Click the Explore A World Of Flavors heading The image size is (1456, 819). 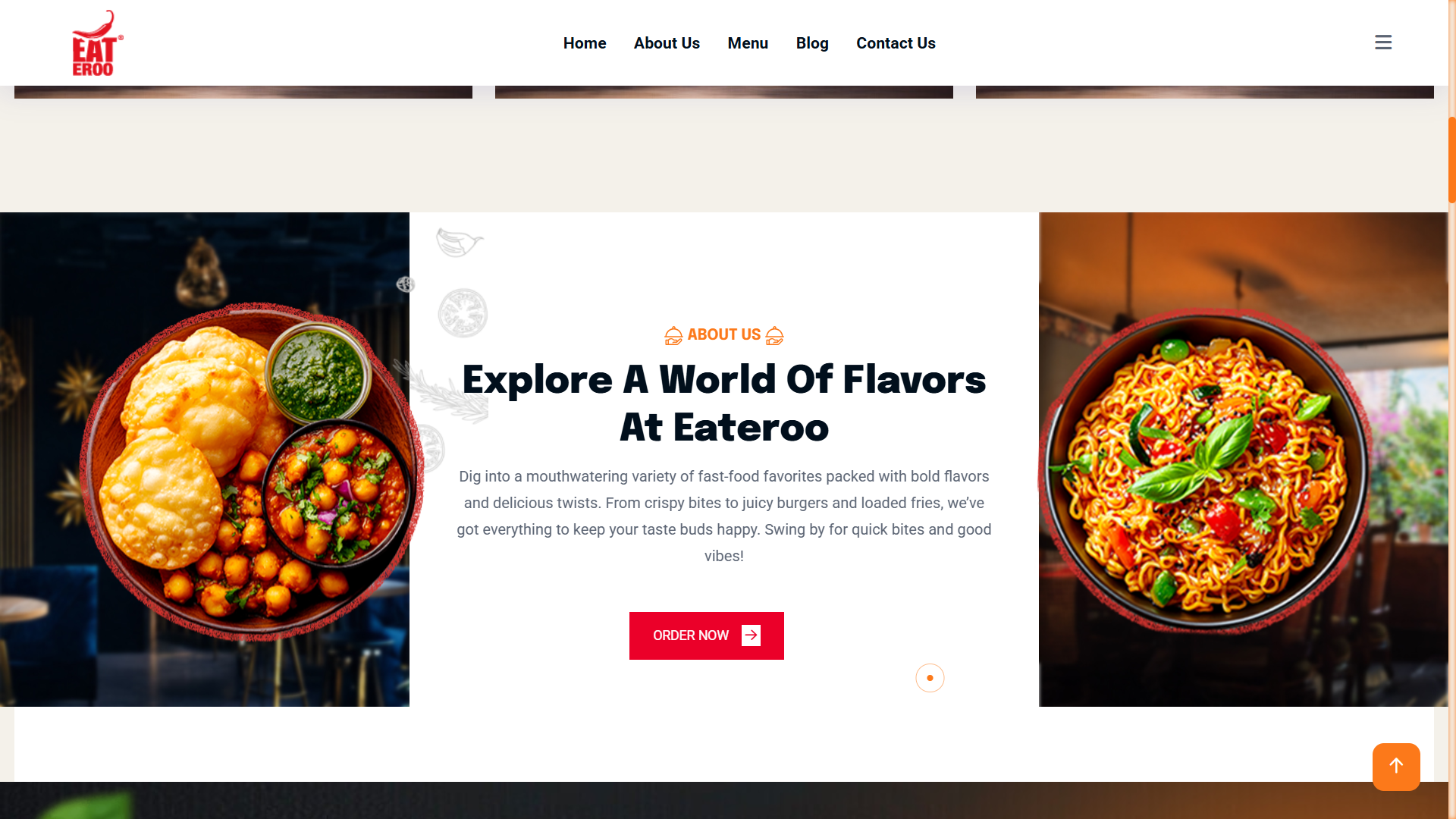(x=724, y=403)
